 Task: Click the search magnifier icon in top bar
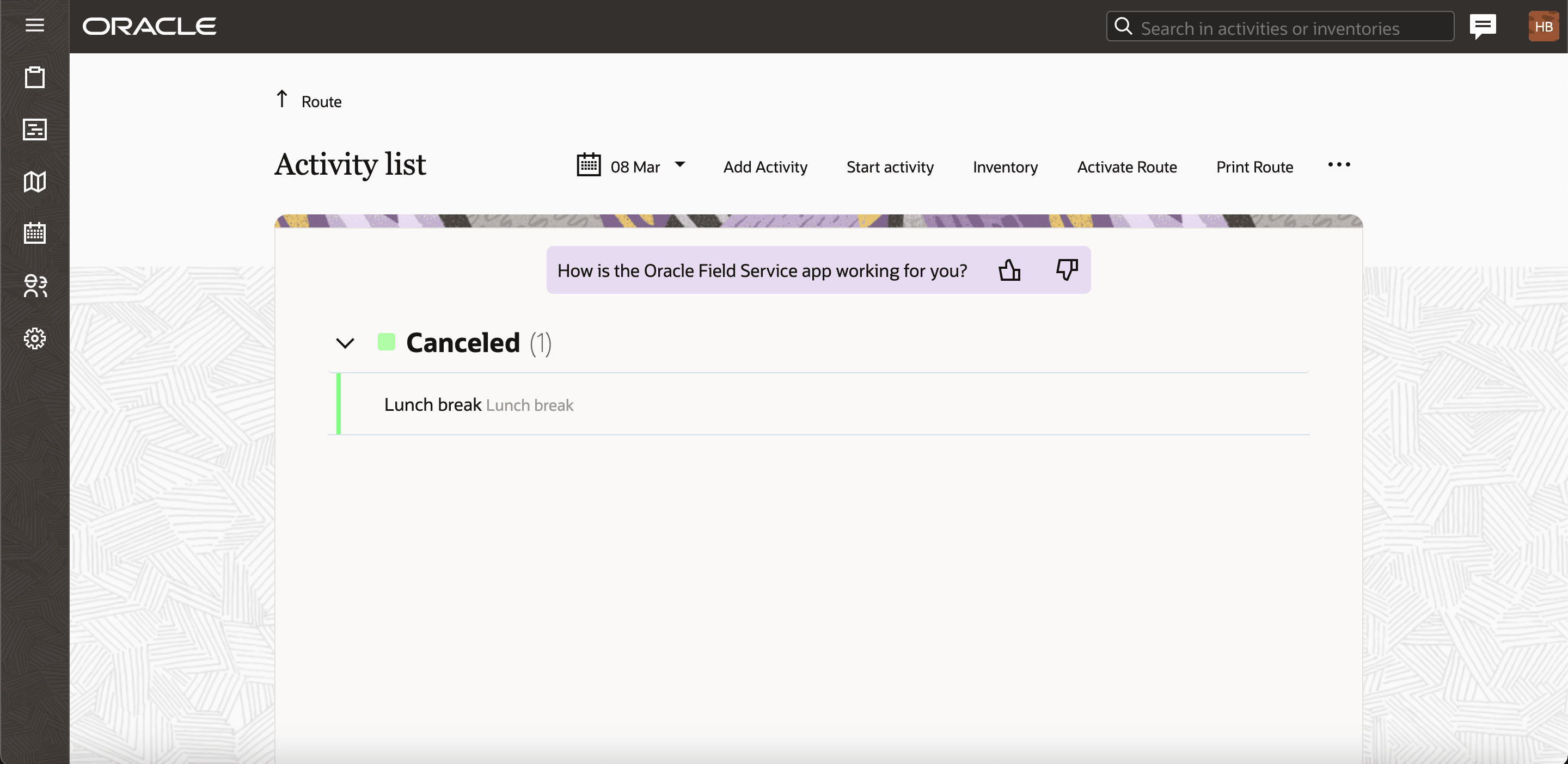(1123, 26)
